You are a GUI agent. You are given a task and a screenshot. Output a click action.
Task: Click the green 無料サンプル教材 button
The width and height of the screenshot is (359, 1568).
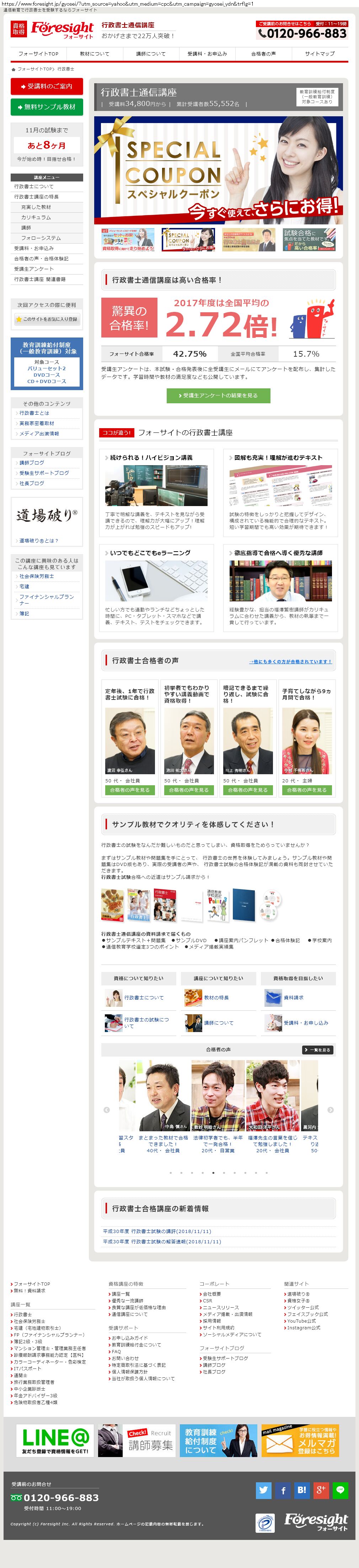point(47,107)
